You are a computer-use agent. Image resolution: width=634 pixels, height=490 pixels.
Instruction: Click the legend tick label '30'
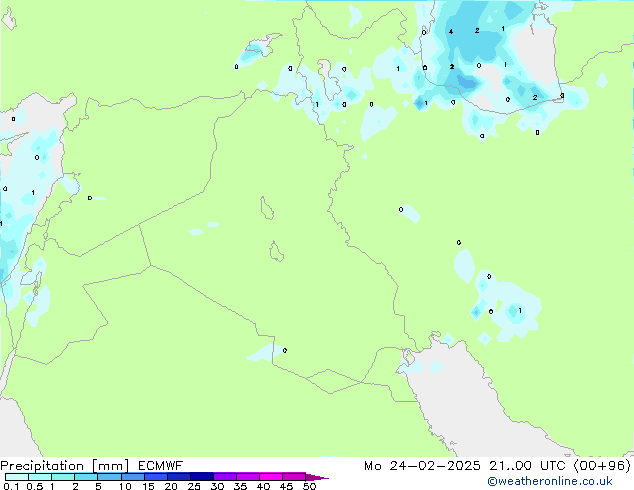[x=217, y=486]
